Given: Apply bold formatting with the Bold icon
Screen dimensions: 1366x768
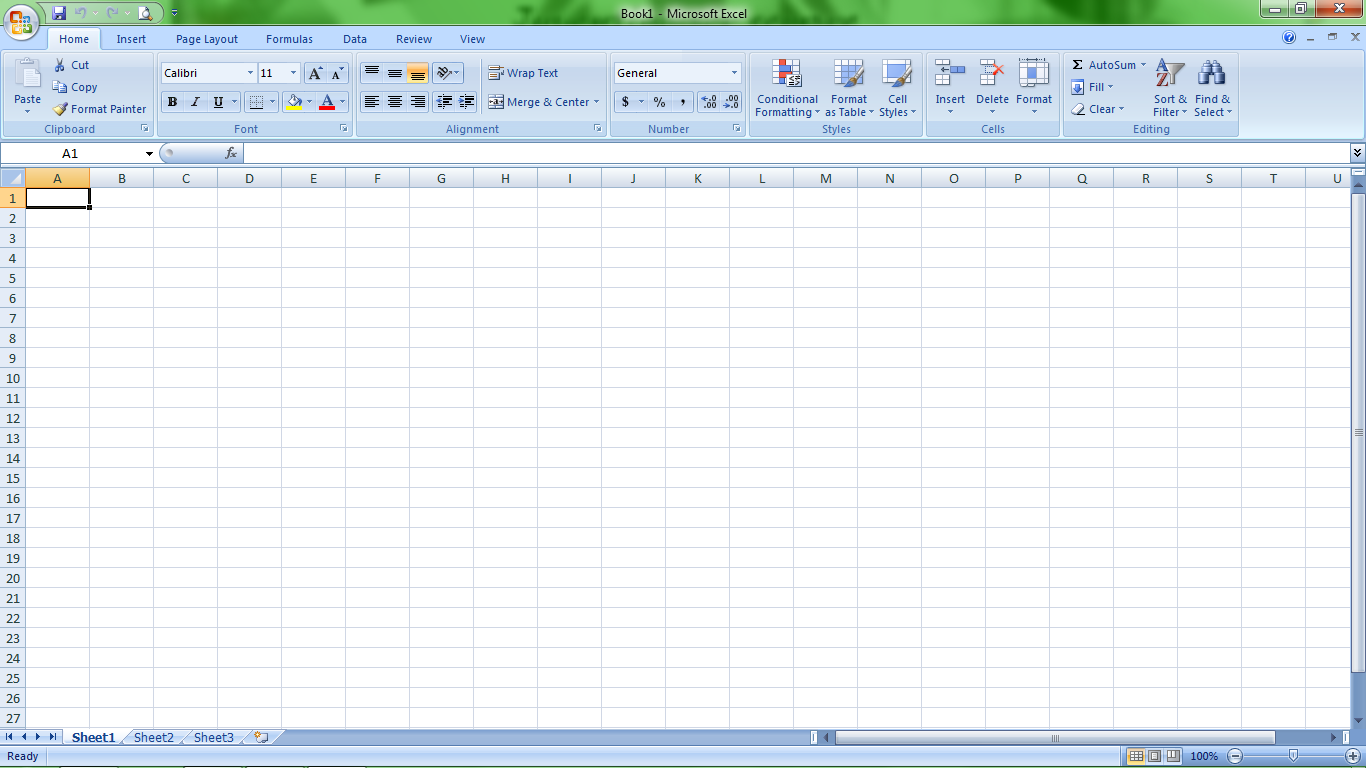Looking at the screenshot, I should tap(172, 102).
